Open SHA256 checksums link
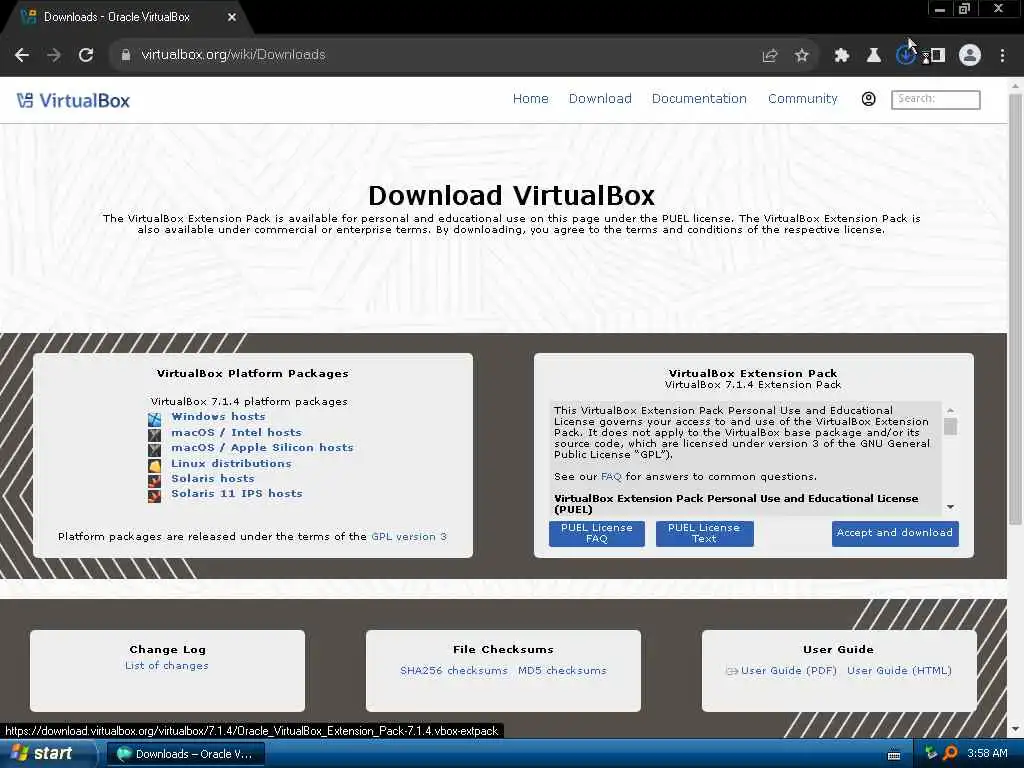Screen dimensions: 1024x768 pyautogui.click(x=454, y=671)
